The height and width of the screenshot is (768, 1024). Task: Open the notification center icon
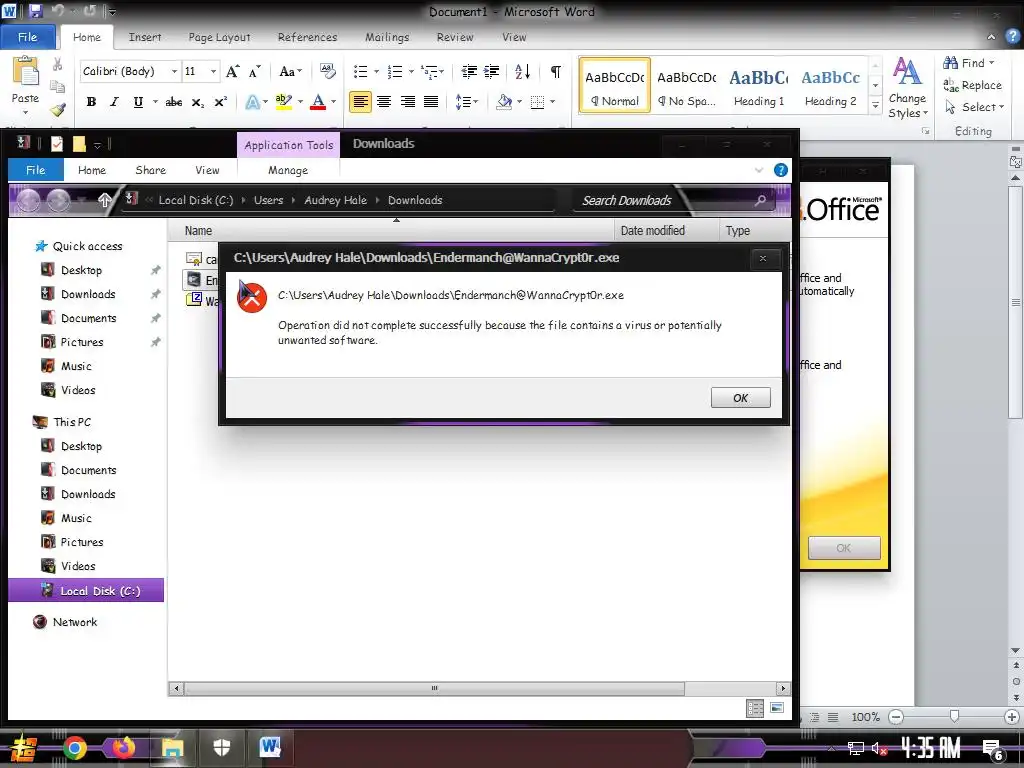(993, 750)
